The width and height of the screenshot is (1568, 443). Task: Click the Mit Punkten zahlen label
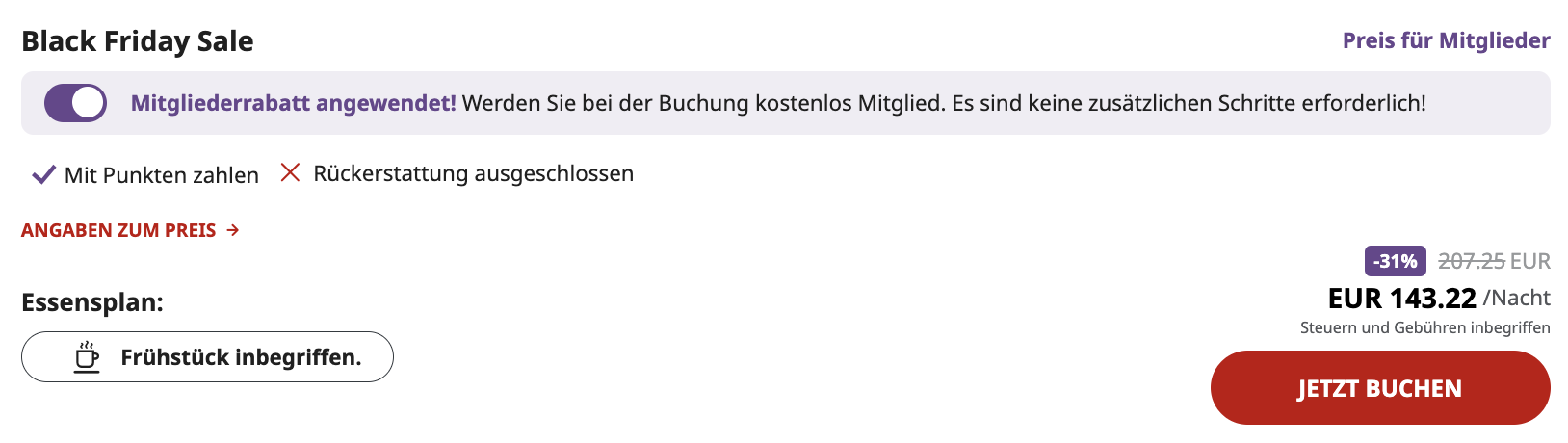(x=162, y=175)
